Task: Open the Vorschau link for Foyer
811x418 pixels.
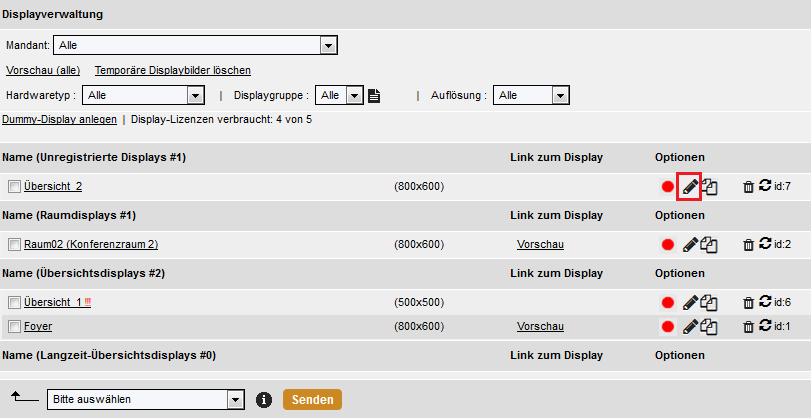Action: (540, 326)
